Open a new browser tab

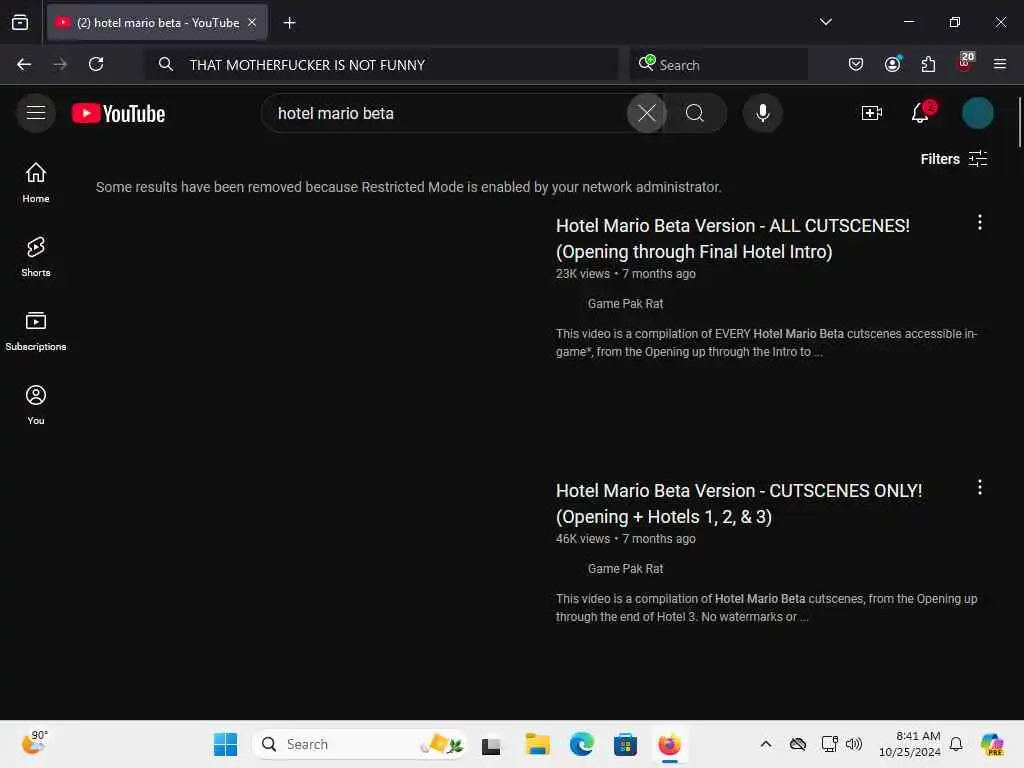[x=289, y=23]
